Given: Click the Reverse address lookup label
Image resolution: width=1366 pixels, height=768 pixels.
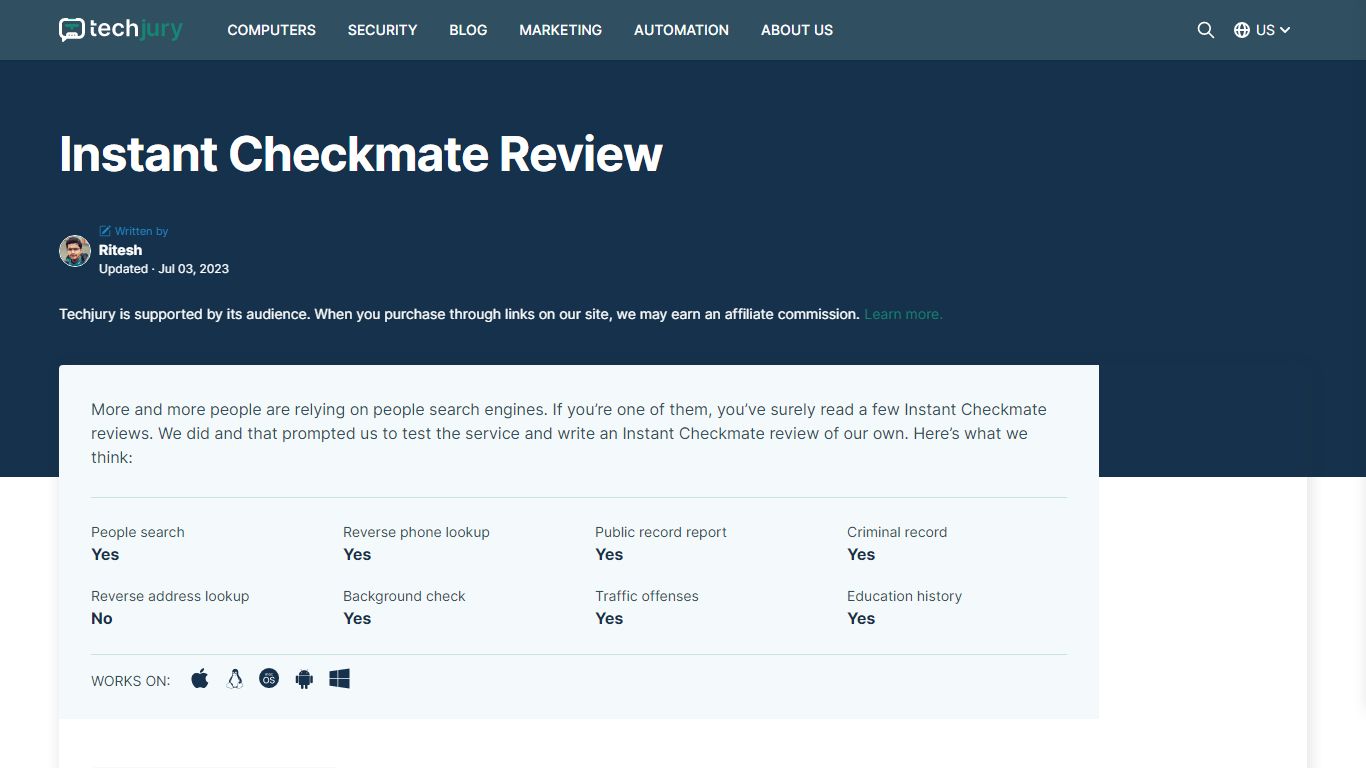Looking at the screenshot, I should pos(170,596).
